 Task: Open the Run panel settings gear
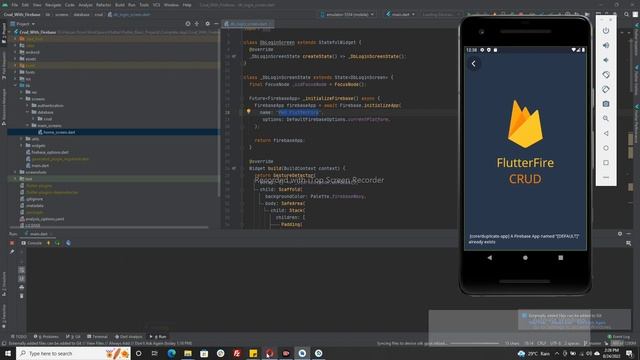click(620, 234)
